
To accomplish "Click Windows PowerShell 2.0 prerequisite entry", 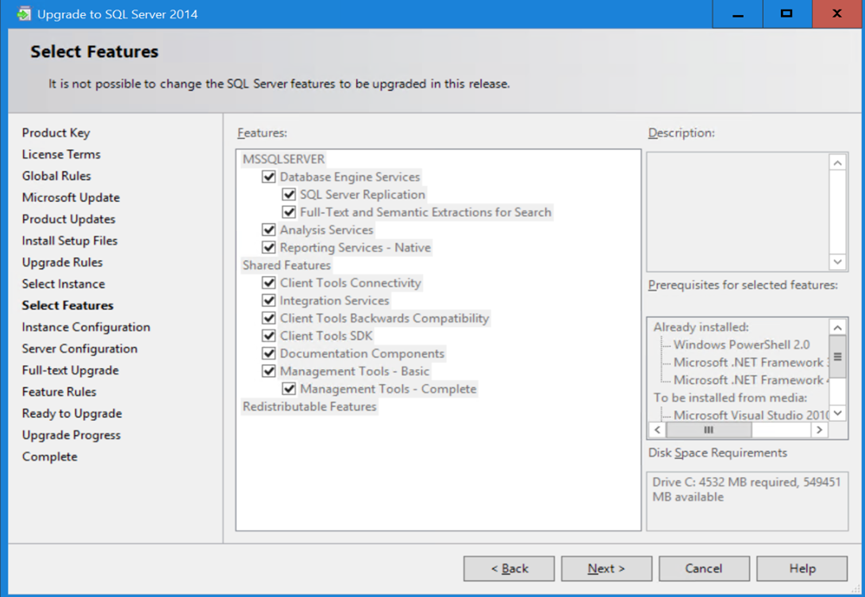I will tap(741, 345).
